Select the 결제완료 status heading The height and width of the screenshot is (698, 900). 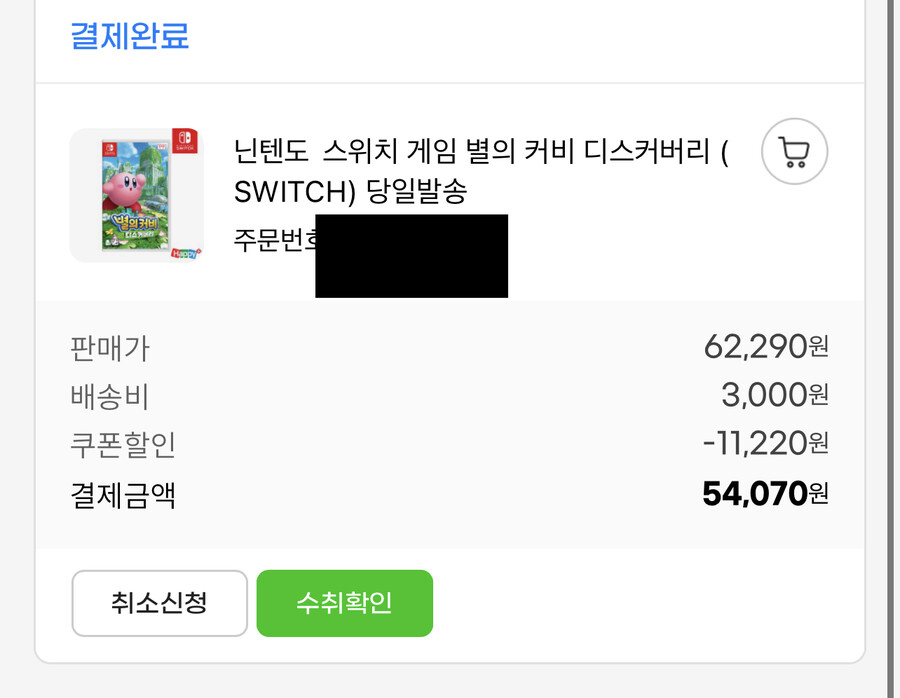point(129,36)
